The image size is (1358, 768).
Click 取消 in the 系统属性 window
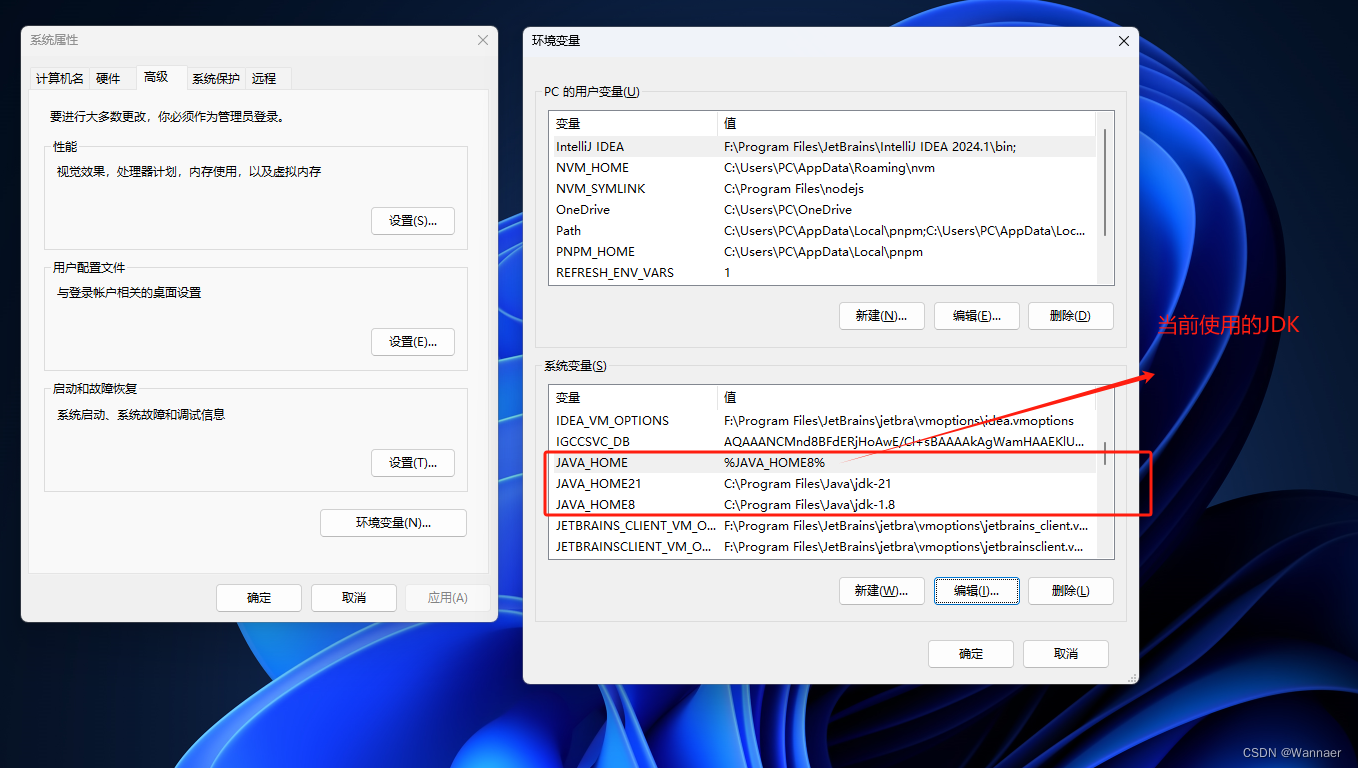click(354, 598)
